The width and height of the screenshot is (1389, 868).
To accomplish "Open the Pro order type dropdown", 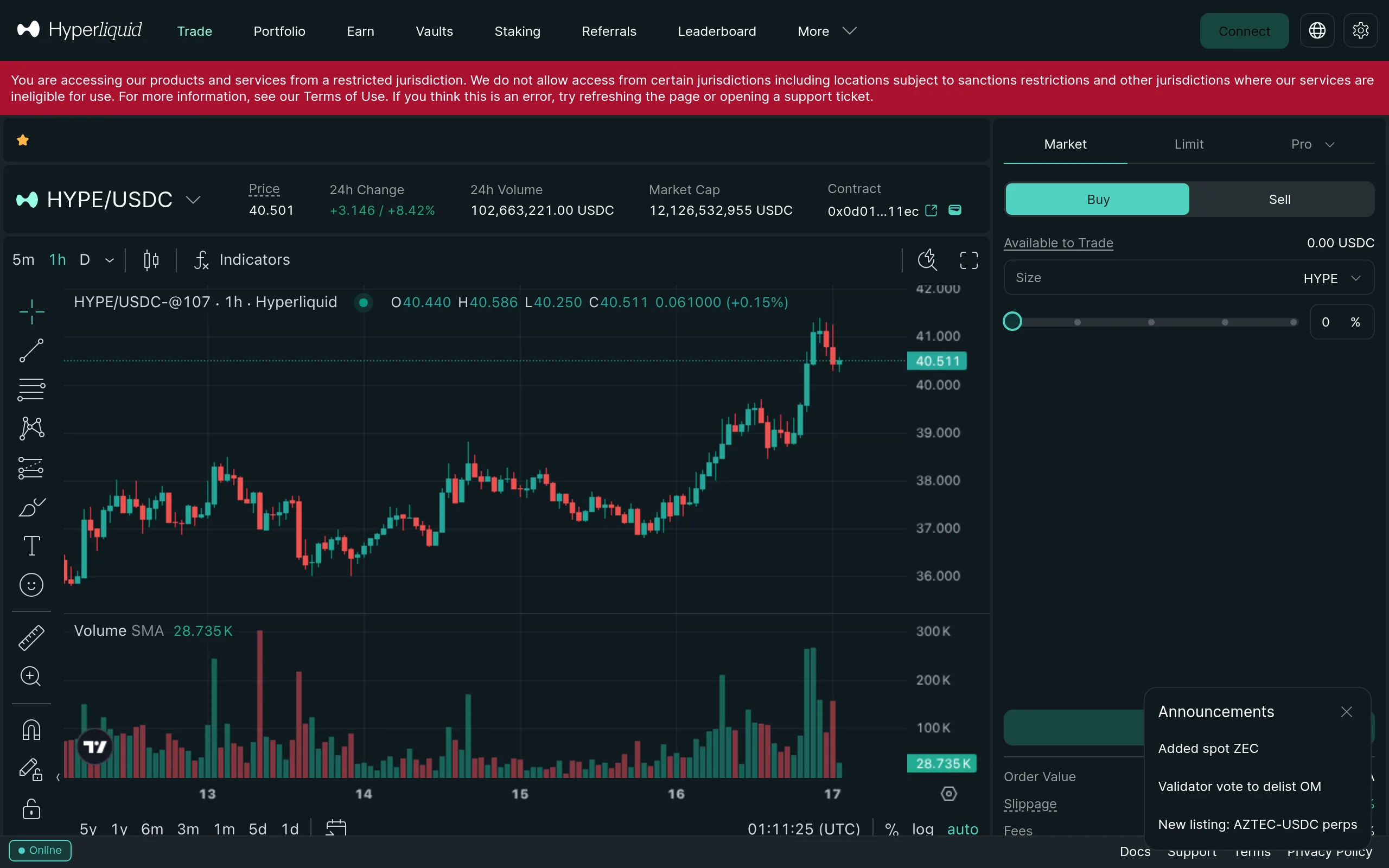I will 1312,144.
